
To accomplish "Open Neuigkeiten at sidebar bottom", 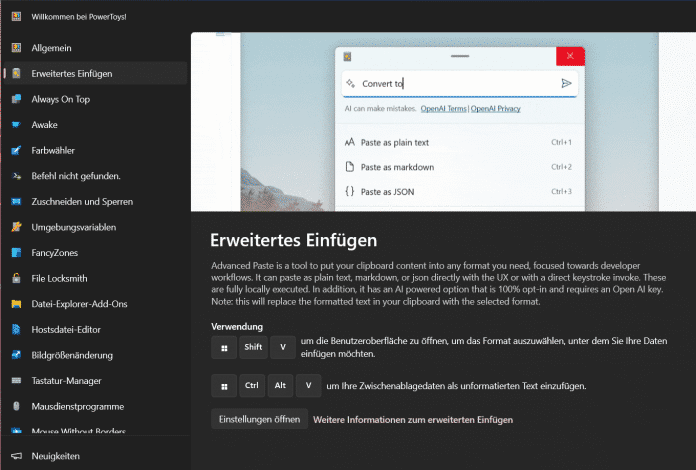I will click(x=95, y=456).
